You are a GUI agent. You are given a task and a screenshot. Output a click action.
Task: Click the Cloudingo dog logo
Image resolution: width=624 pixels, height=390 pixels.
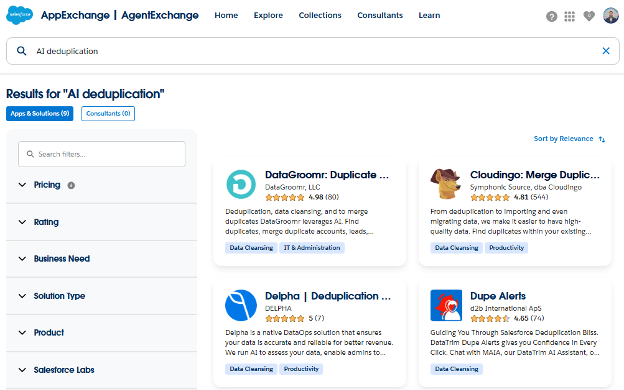pyautogui.click(x=446, y=183)
